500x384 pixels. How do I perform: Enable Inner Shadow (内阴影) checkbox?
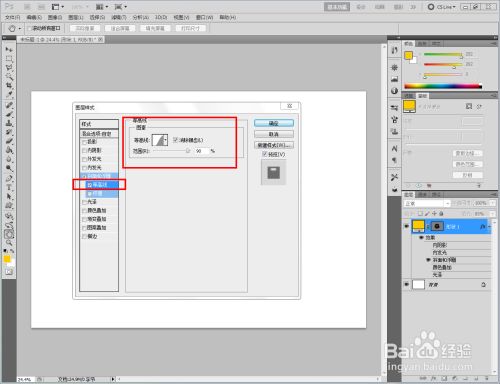[x=84, y=150]
